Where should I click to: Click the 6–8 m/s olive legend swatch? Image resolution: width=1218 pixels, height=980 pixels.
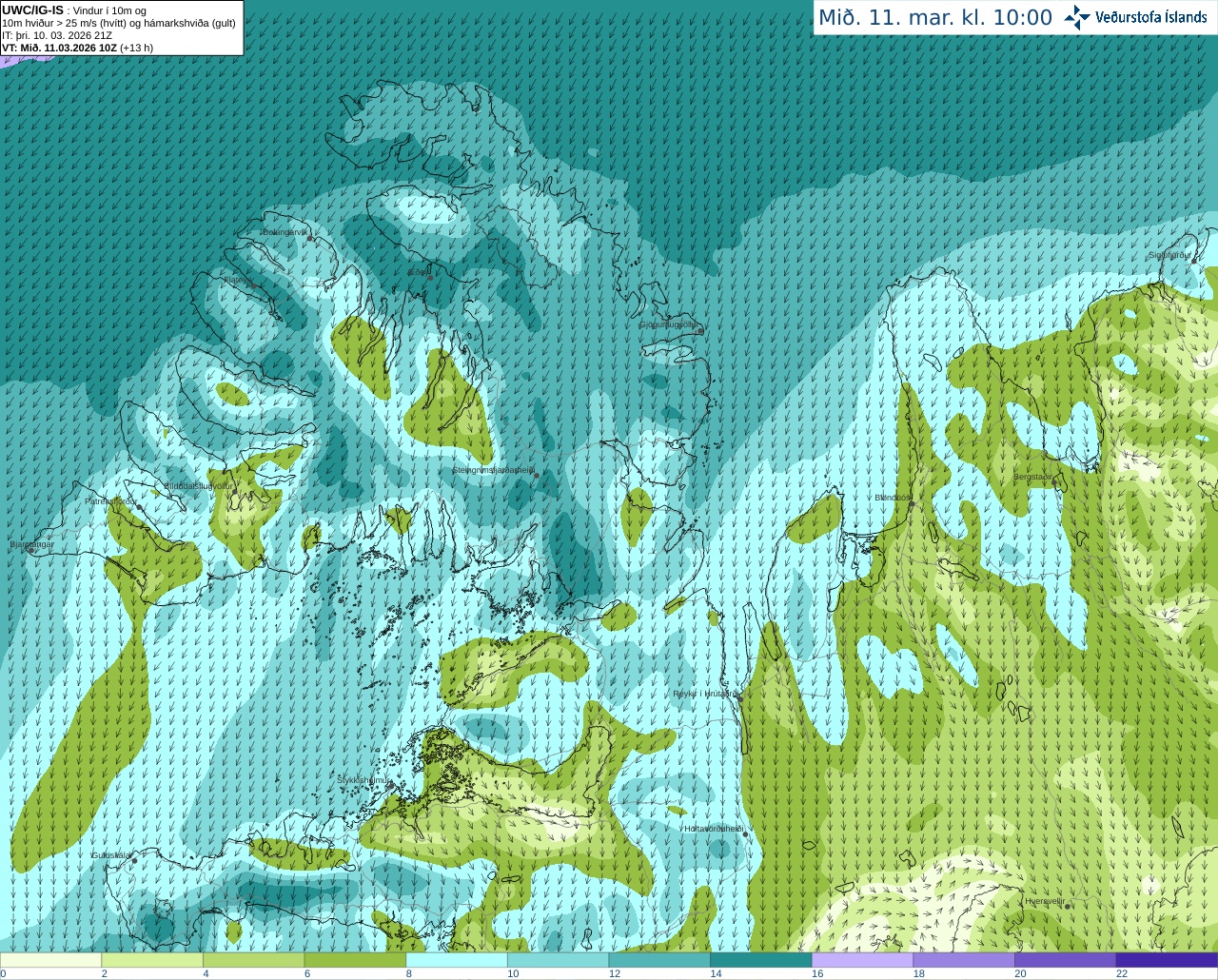(355, 960)
